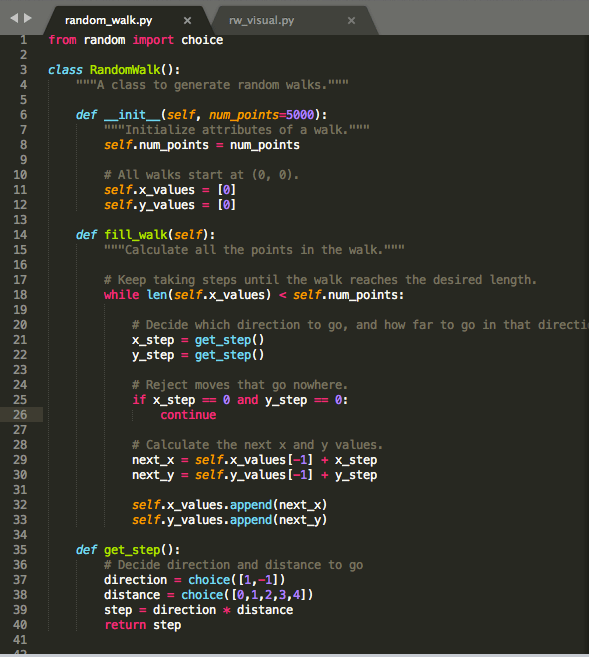The width and height of the screenshot is (589, 657).
Task: Click 'choice([1,-1])' on line 37
Action: coord(237,580)
